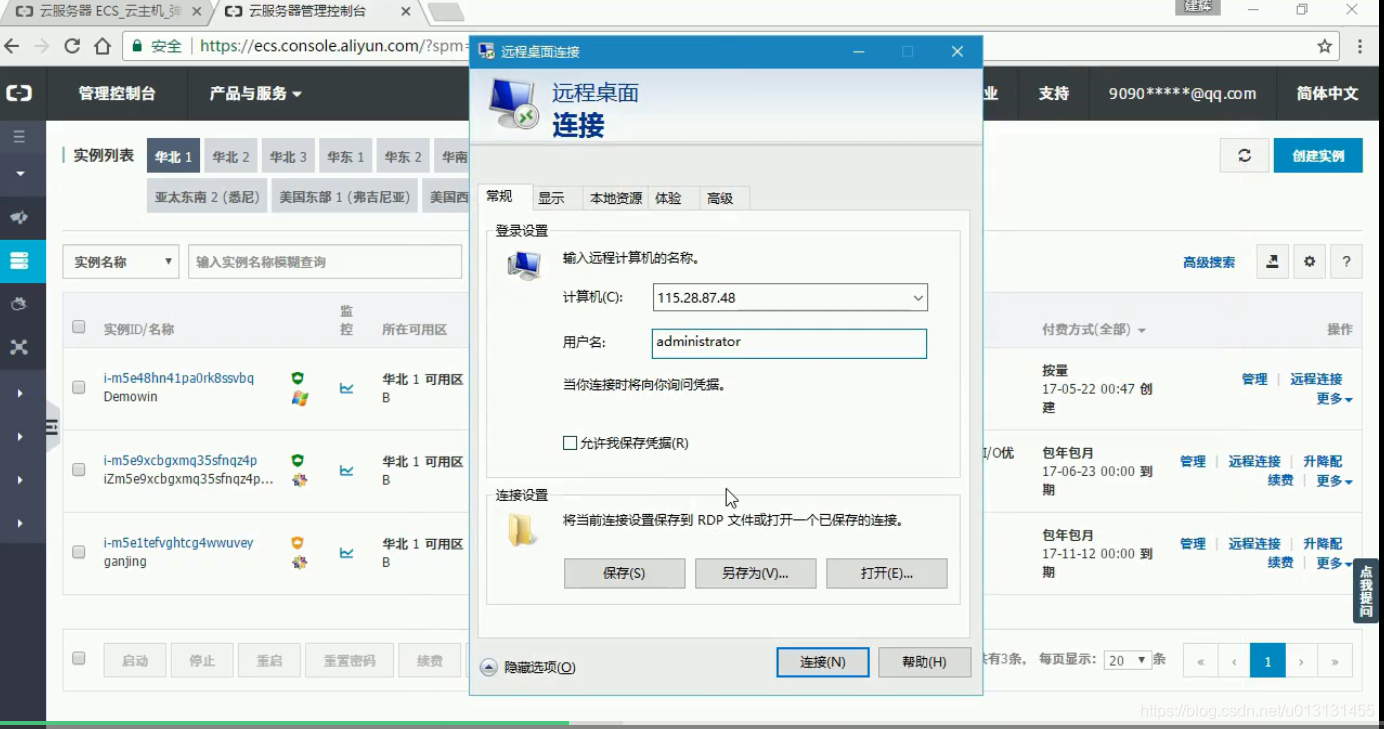Open the new browser tab button
The height and width of the screenshot is (729, 1384).
[x=445, y=12]
